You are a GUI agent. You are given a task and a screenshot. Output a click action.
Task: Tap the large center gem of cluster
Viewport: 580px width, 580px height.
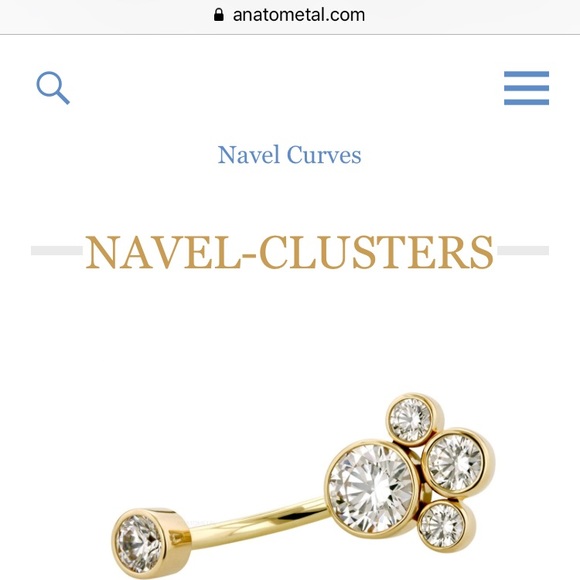point(371,488)
